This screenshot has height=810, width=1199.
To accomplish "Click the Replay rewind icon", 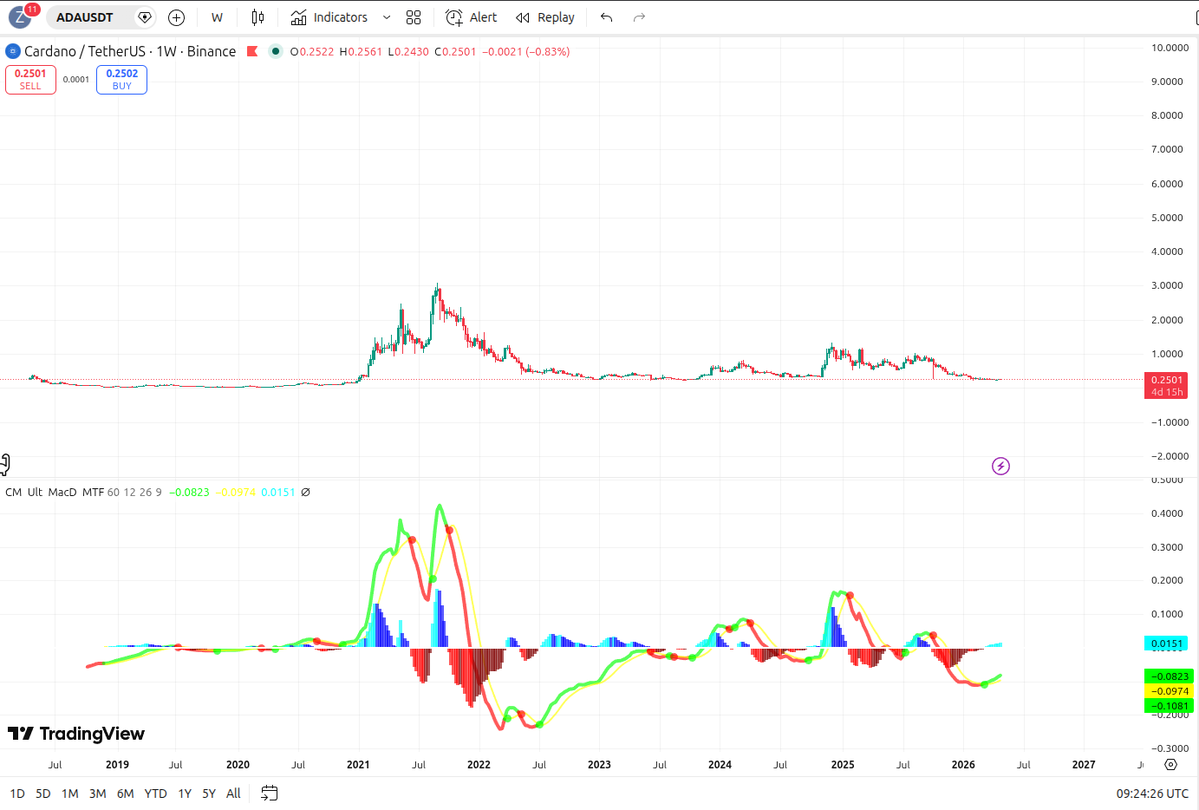I will pyautogui.click(x=522, y=17).
